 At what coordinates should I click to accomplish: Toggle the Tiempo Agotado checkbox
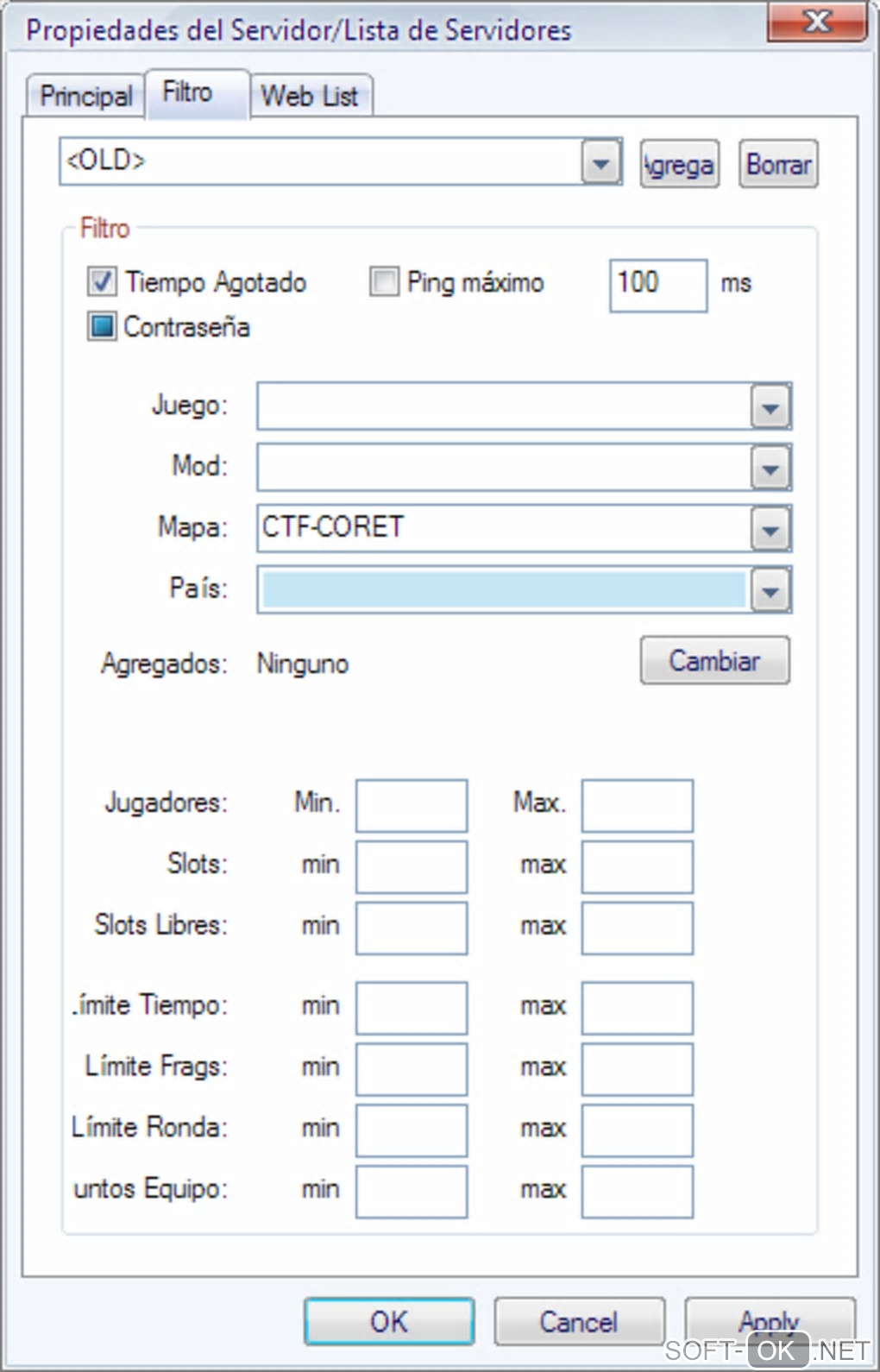[102, 282]
